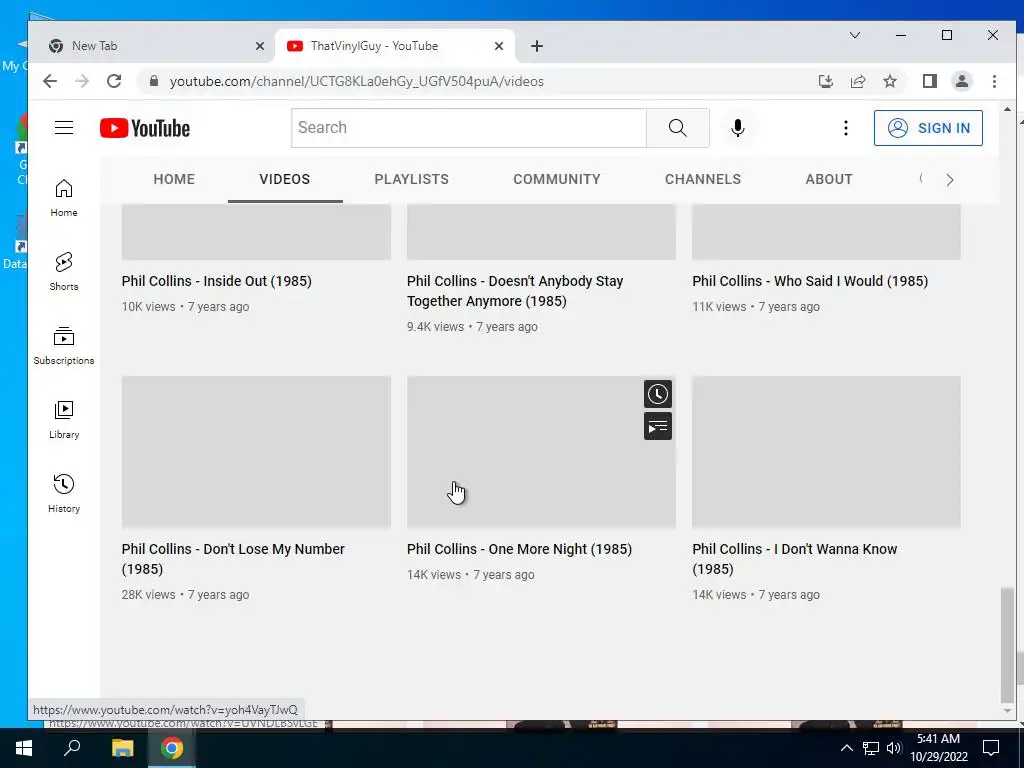The height and width of the screenshot is (768, 1024).
Task: Close the New Tab tab
Action: point(260,46)
